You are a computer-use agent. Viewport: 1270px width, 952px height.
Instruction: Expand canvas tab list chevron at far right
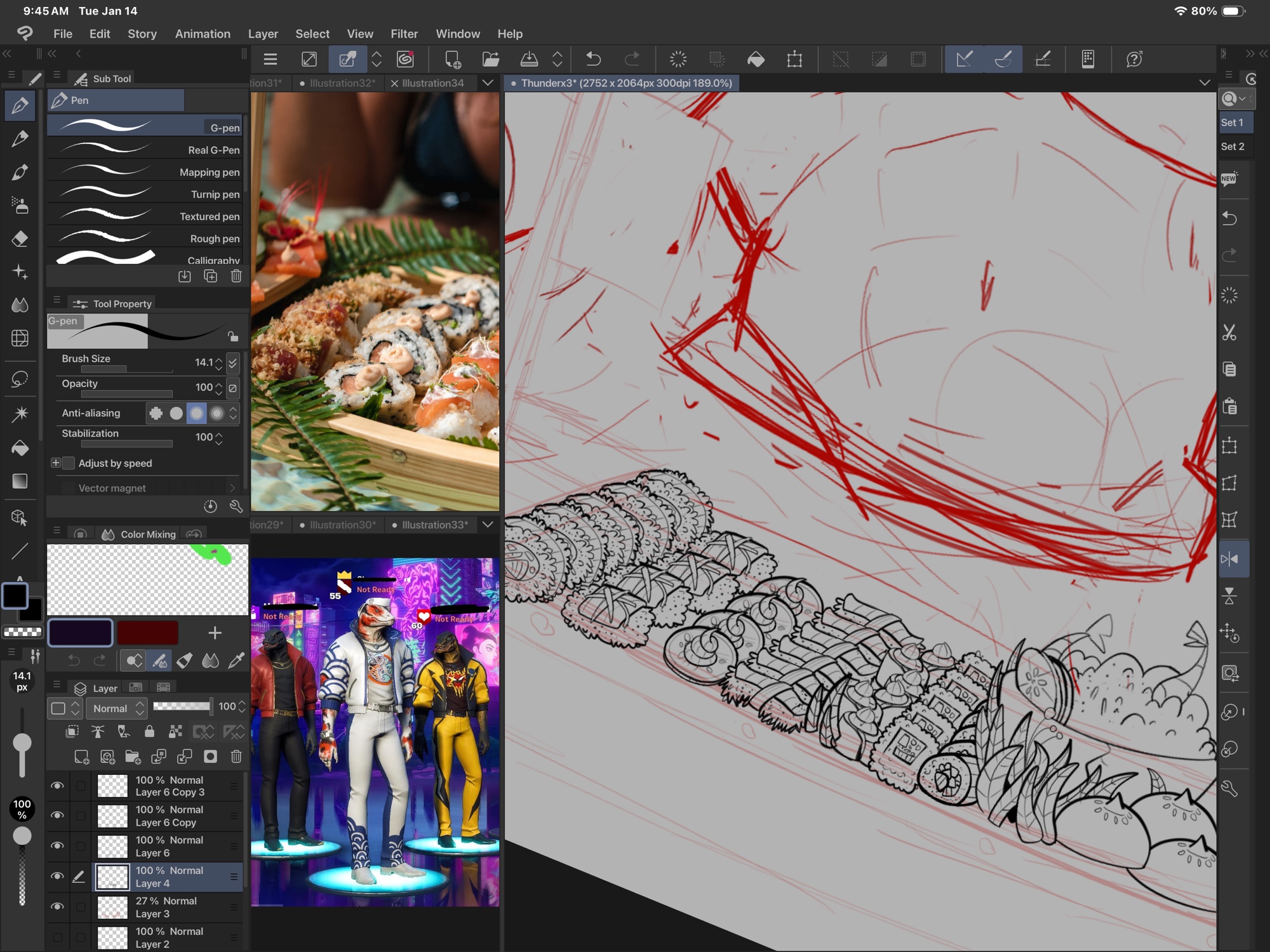pos(1204,83)
